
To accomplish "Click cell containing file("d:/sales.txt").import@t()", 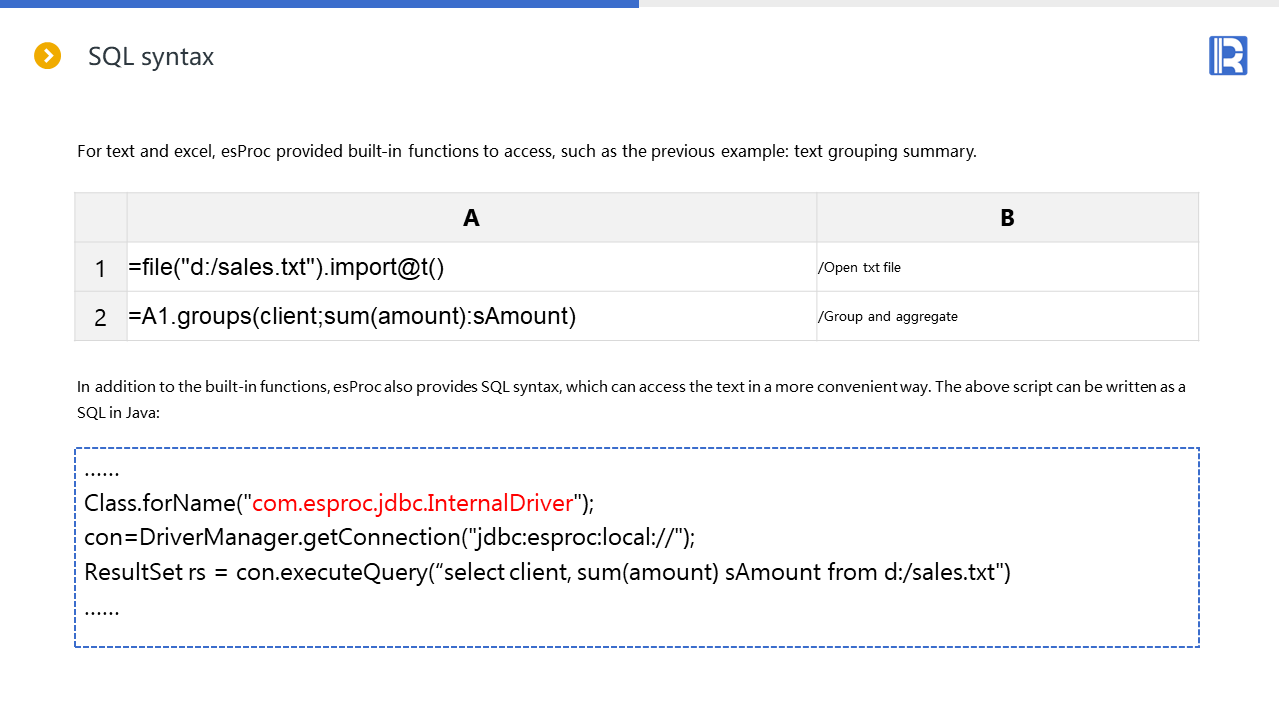I will (x=286, y=268).
